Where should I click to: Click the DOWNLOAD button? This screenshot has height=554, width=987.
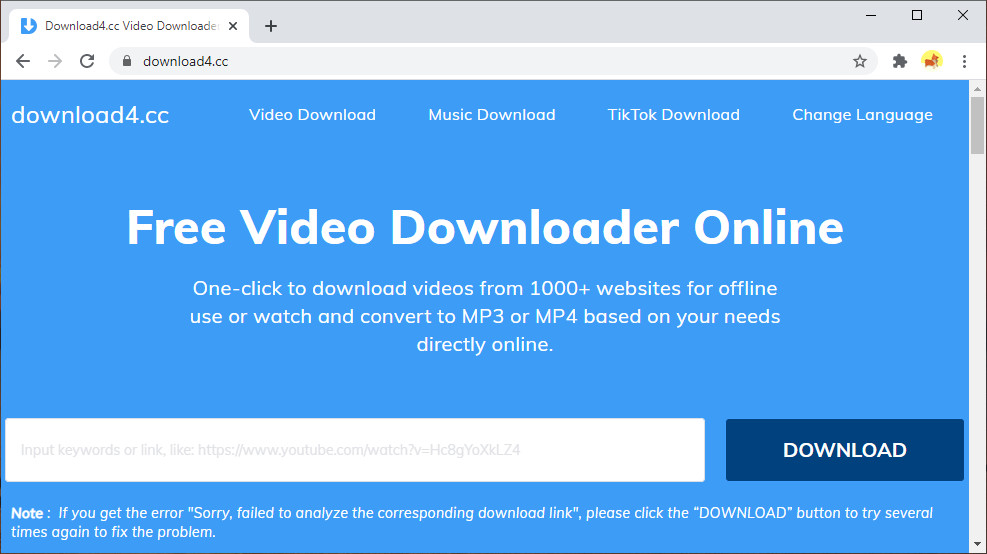(845, 450)
